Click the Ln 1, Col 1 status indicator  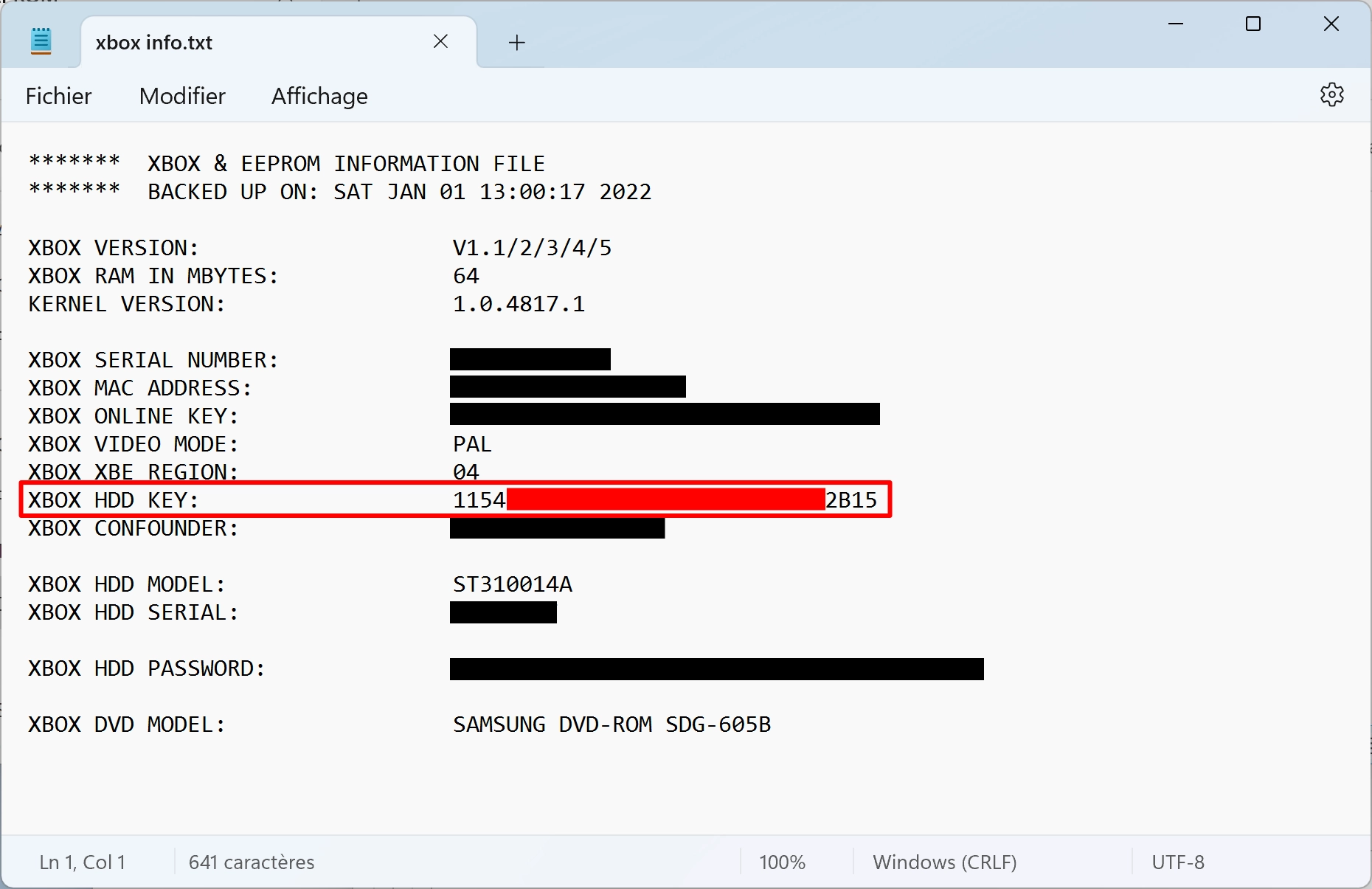[x=83, y=862]
